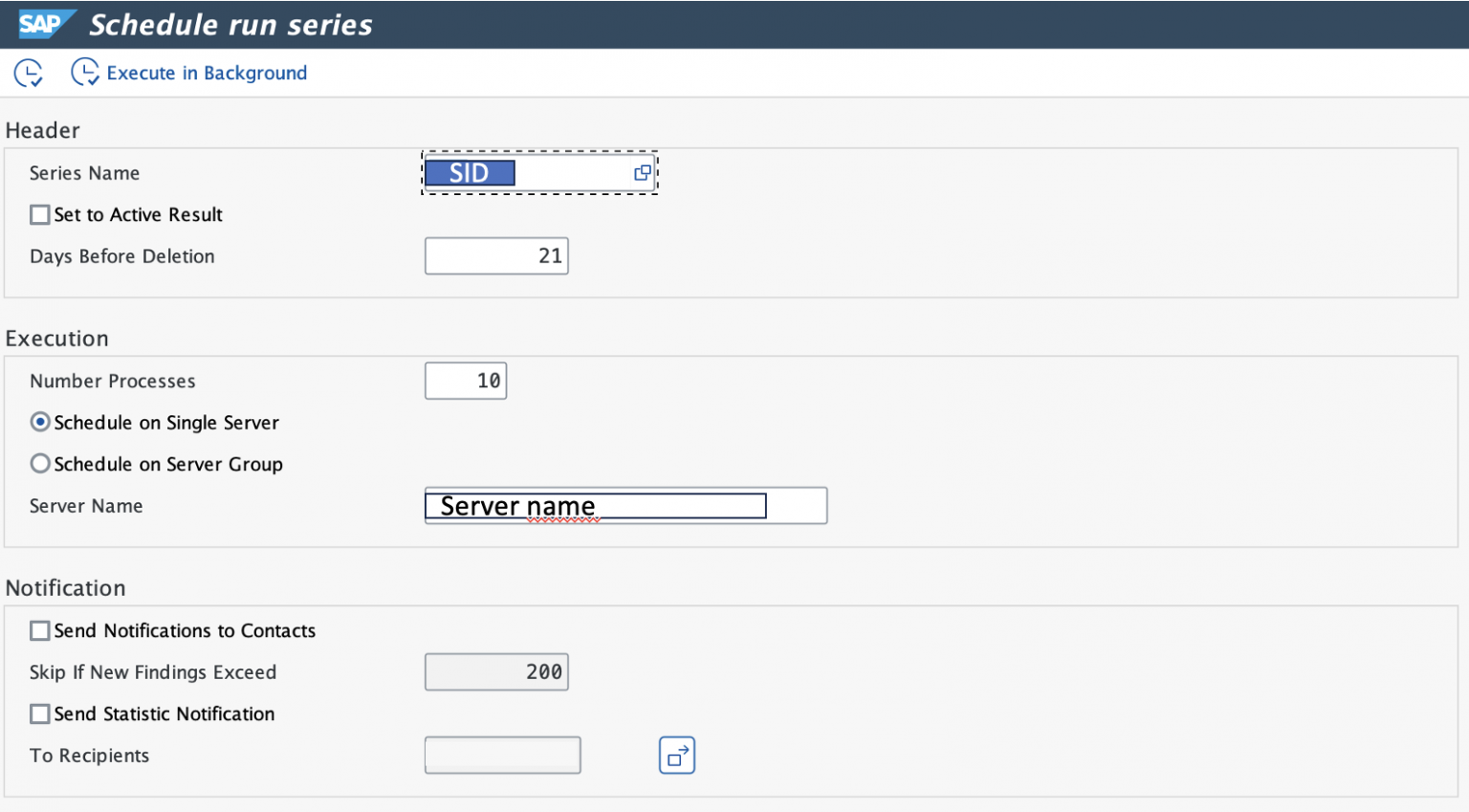The image size is (1469, 812).
Task: Choose Schedule on Server Group option
Action: 40,464
